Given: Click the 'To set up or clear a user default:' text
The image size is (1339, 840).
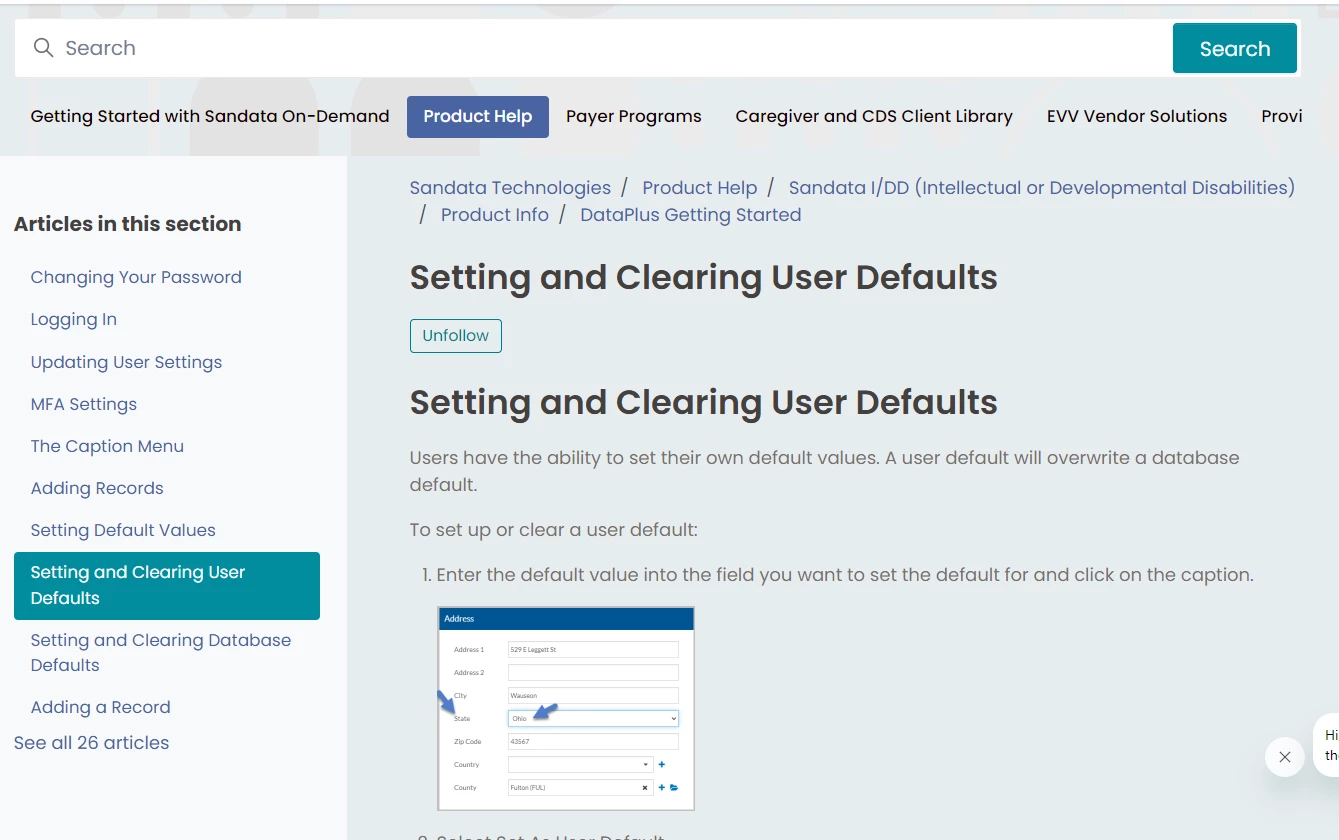Looking at the screenshot, I should (x=554, y=529).
